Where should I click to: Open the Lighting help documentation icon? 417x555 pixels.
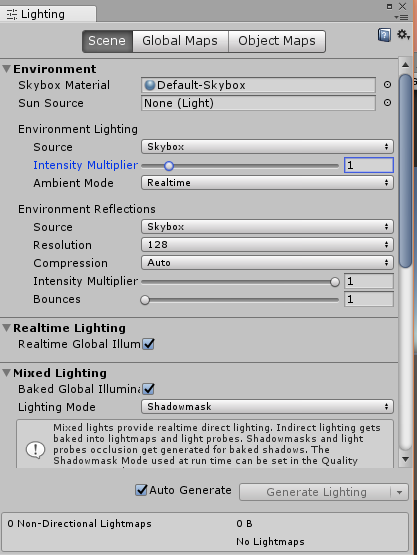pos(384,35)
